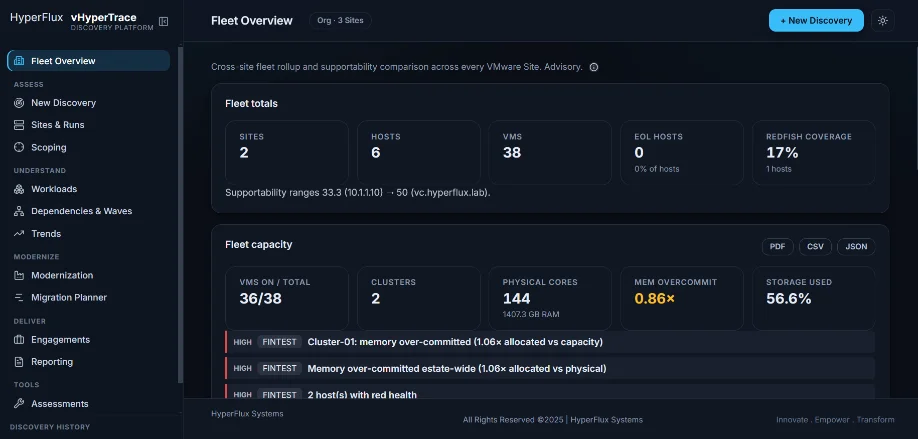Viewport: 918px width, 439px height.
Task: Click the Sites card showing 2
Action: pyautogui.click(x=287, y=153)
